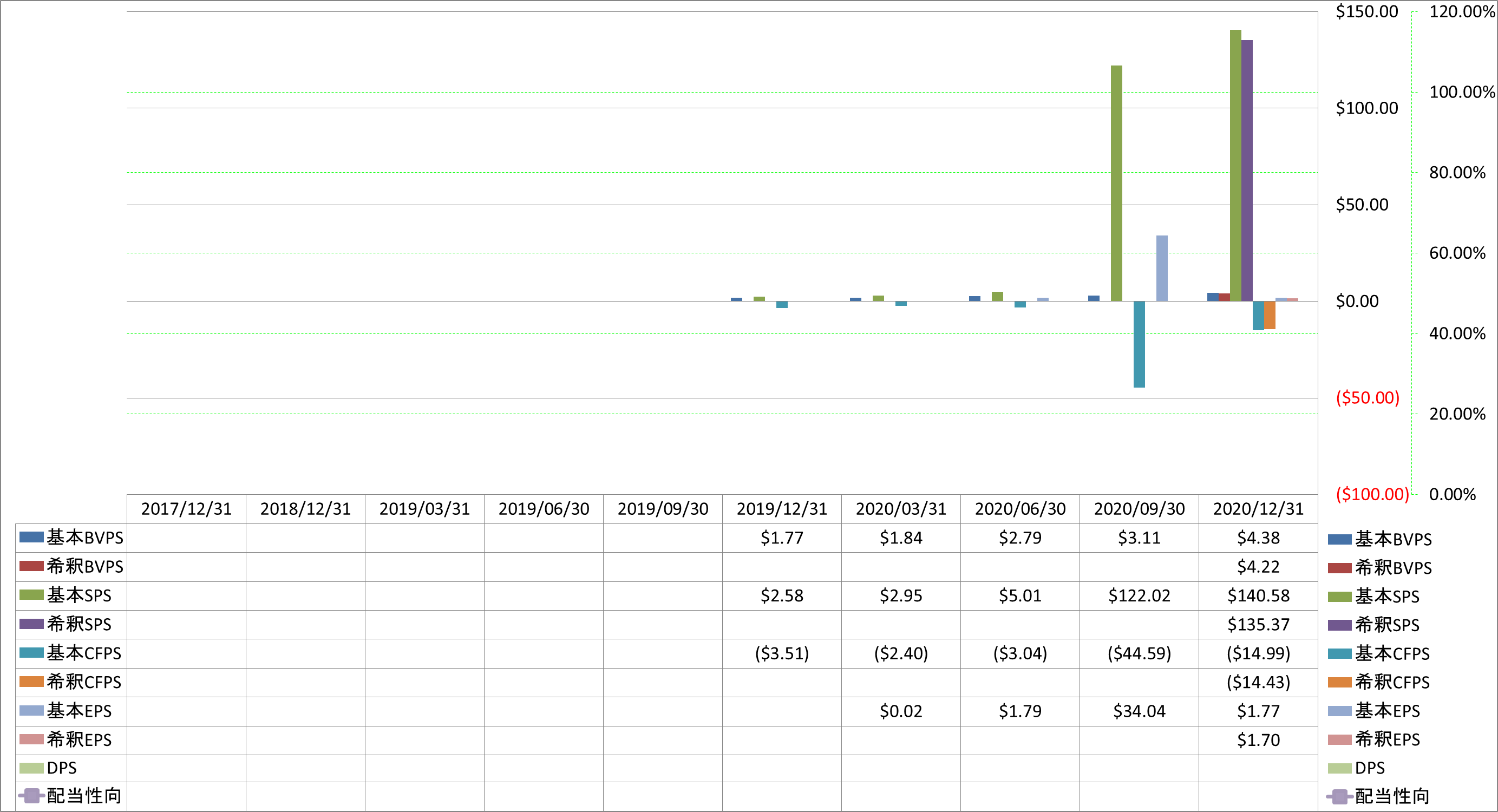
Task: Select the 2019/06/30 column header
Action: click(x=544, y=509)
